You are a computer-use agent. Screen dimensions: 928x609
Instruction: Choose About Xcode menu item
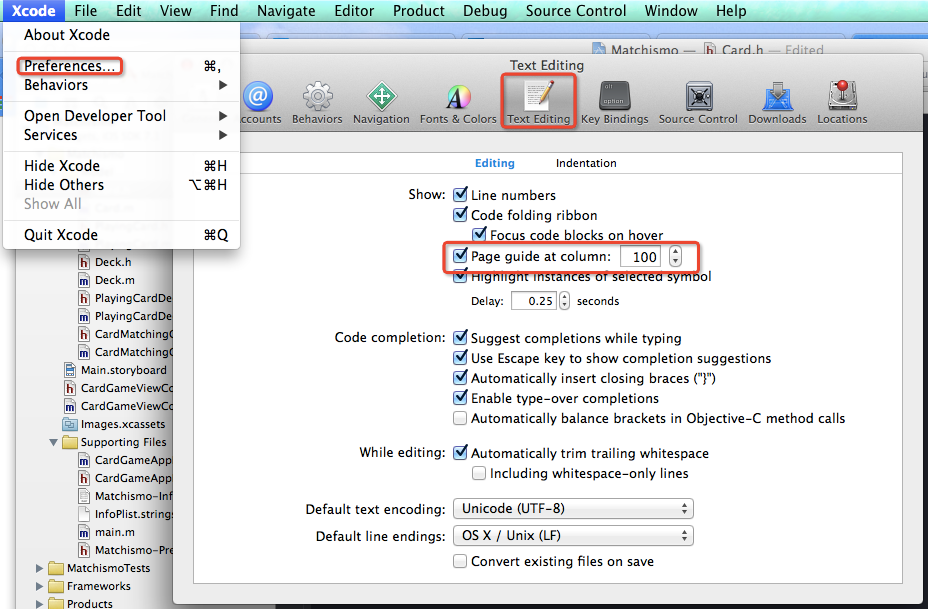tap(121, 35)
